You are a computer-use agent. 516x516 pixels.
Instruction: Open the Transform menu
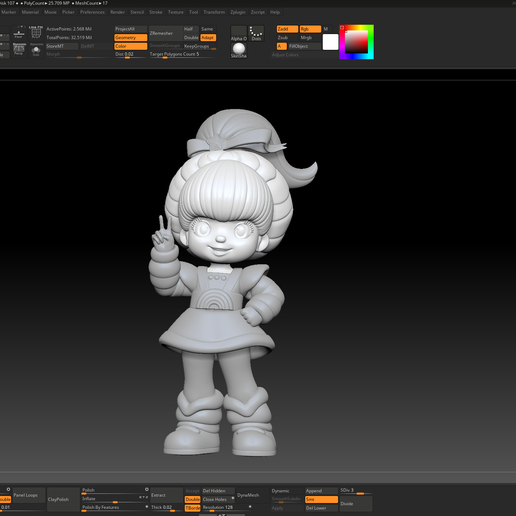[214, 12]
